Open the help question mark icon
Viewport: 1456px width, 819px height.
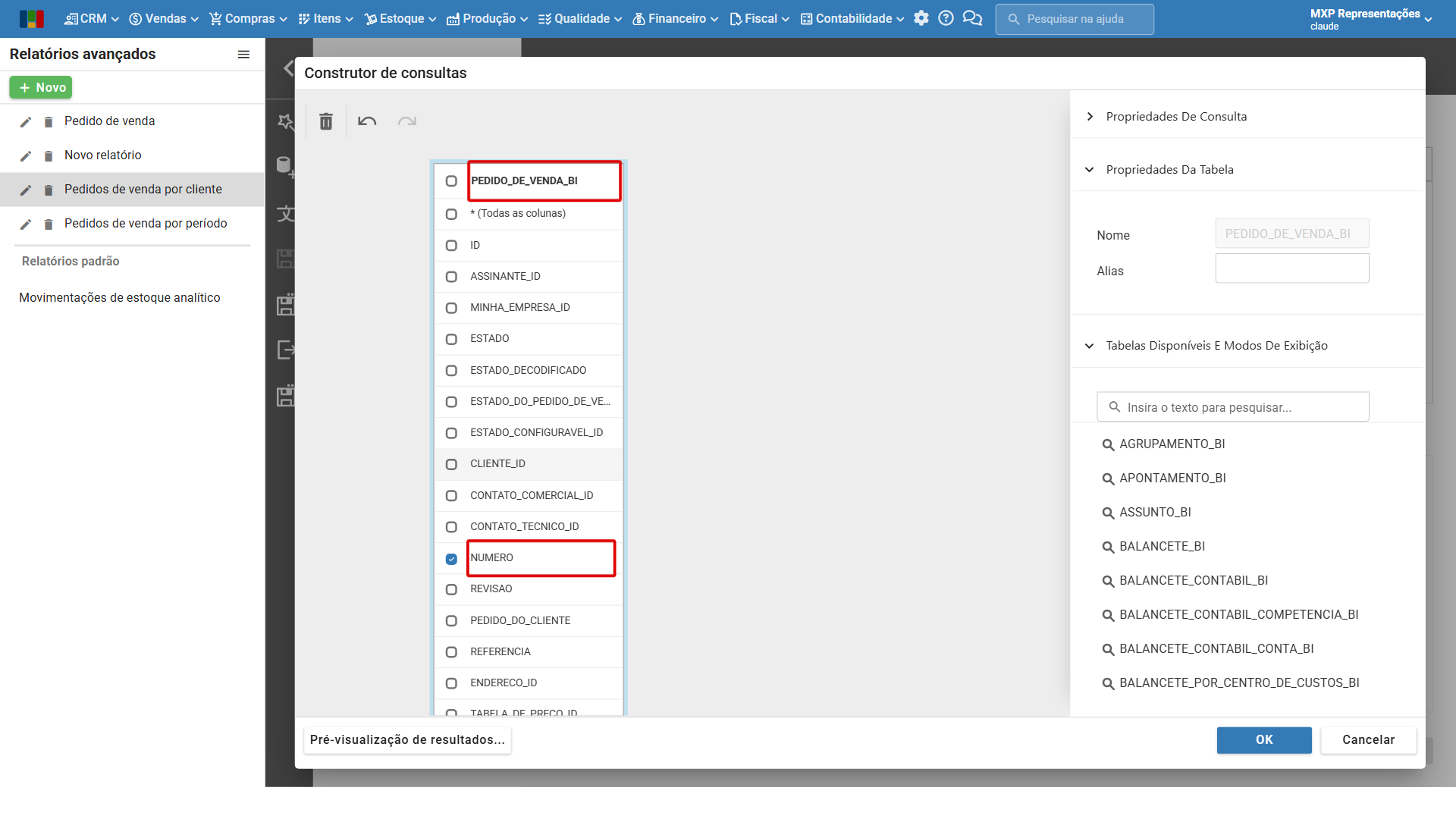(946, 18)
